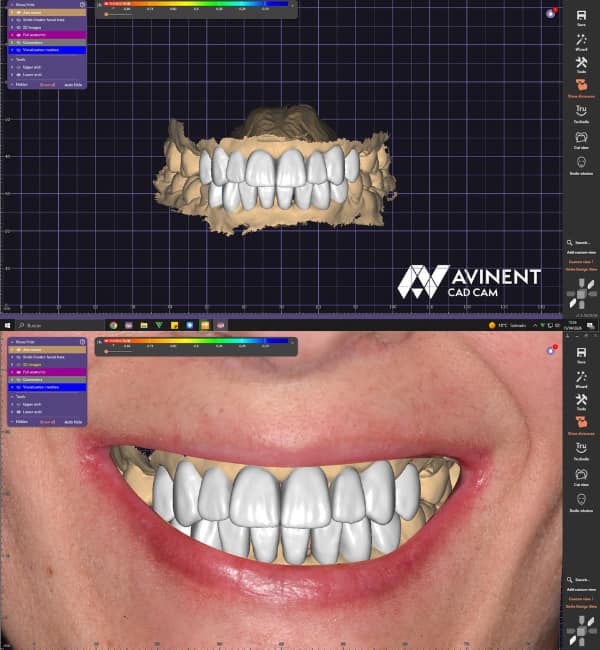
Task: Click view orientation cube in 3D model window
Action: click(x=581, y=294)
